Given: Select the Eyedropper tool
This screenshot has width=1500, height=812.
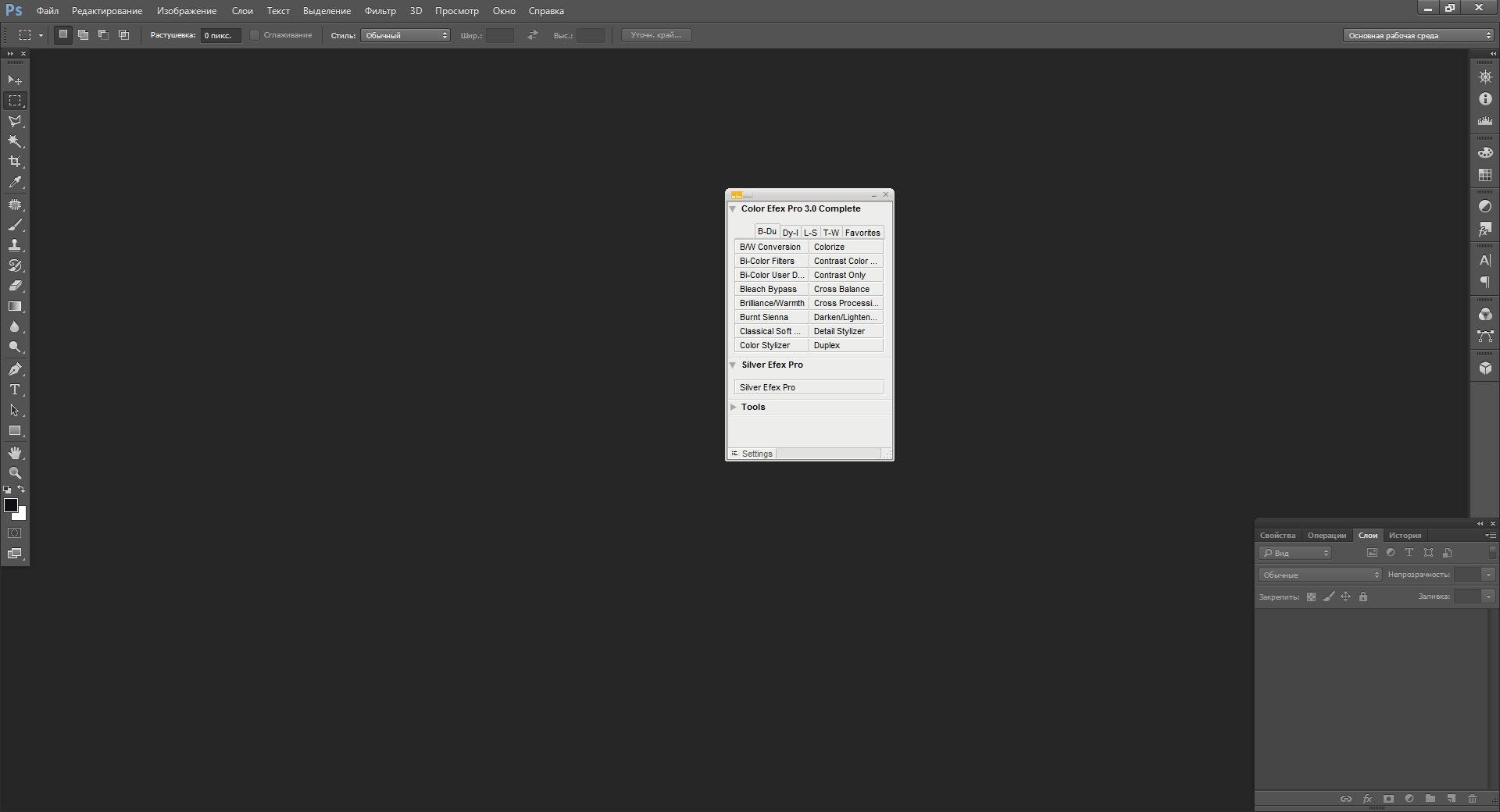Looking at the screenshot, I should [15, 182].
